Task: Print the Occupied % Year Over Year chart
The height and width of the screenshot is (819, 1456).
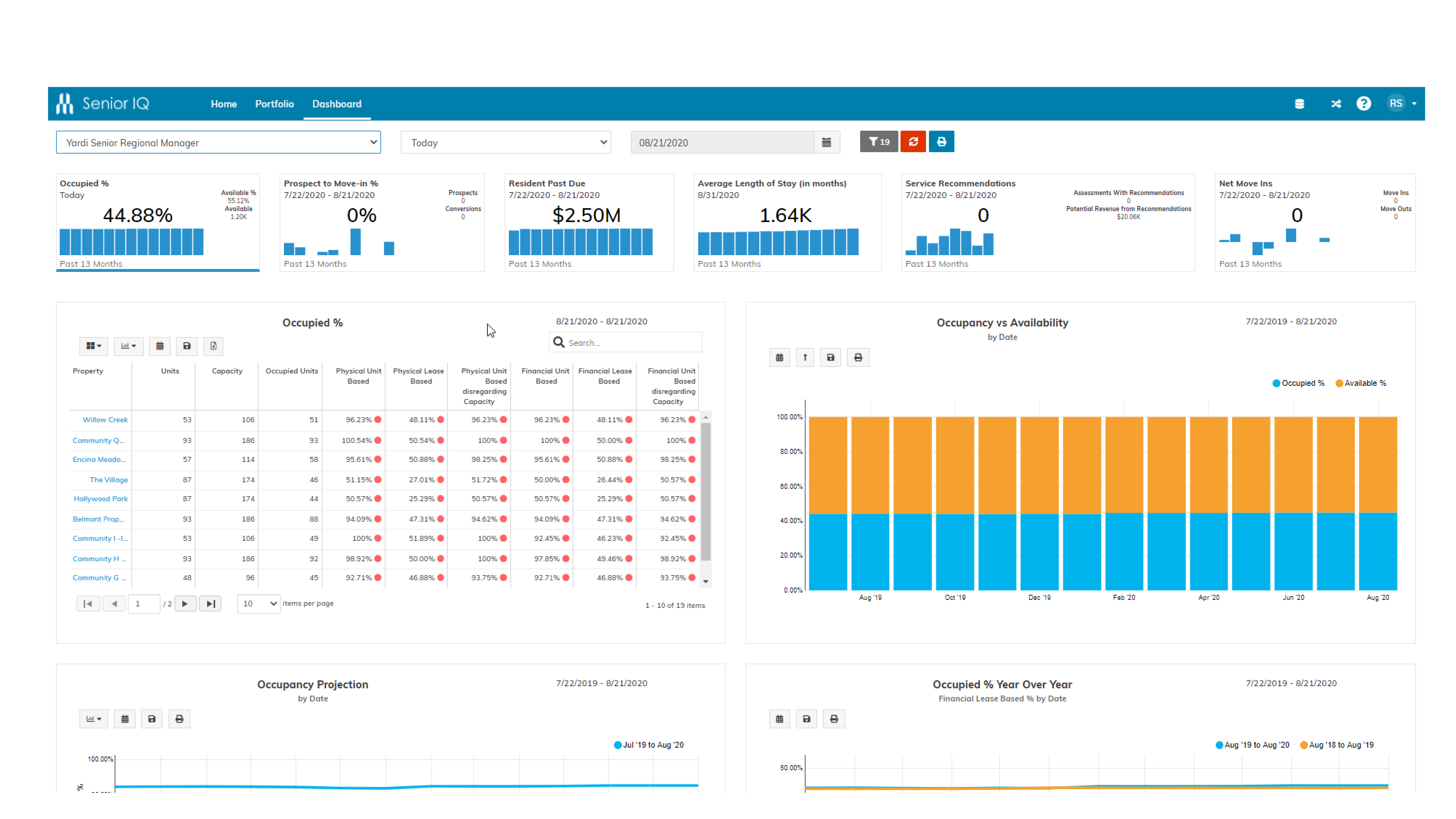Action: tap(834, 719)
